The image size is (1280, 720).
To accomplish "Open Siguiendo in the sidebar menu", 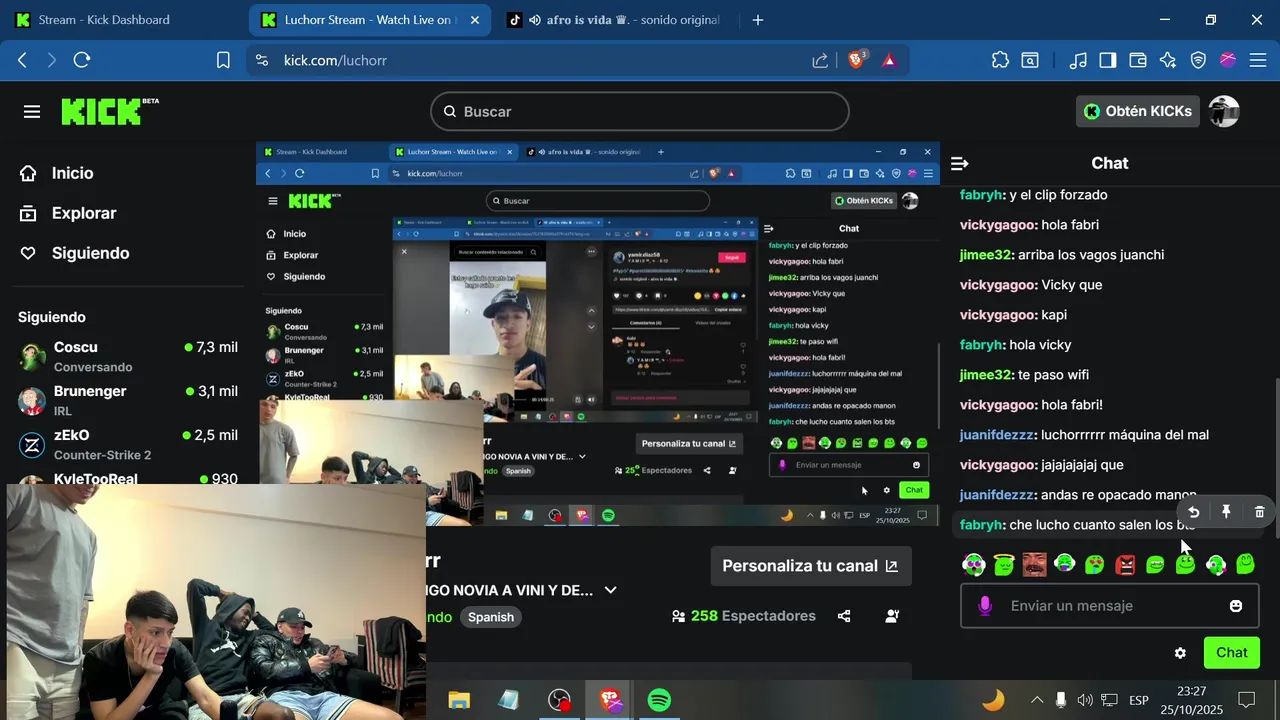I will (75, 253).
